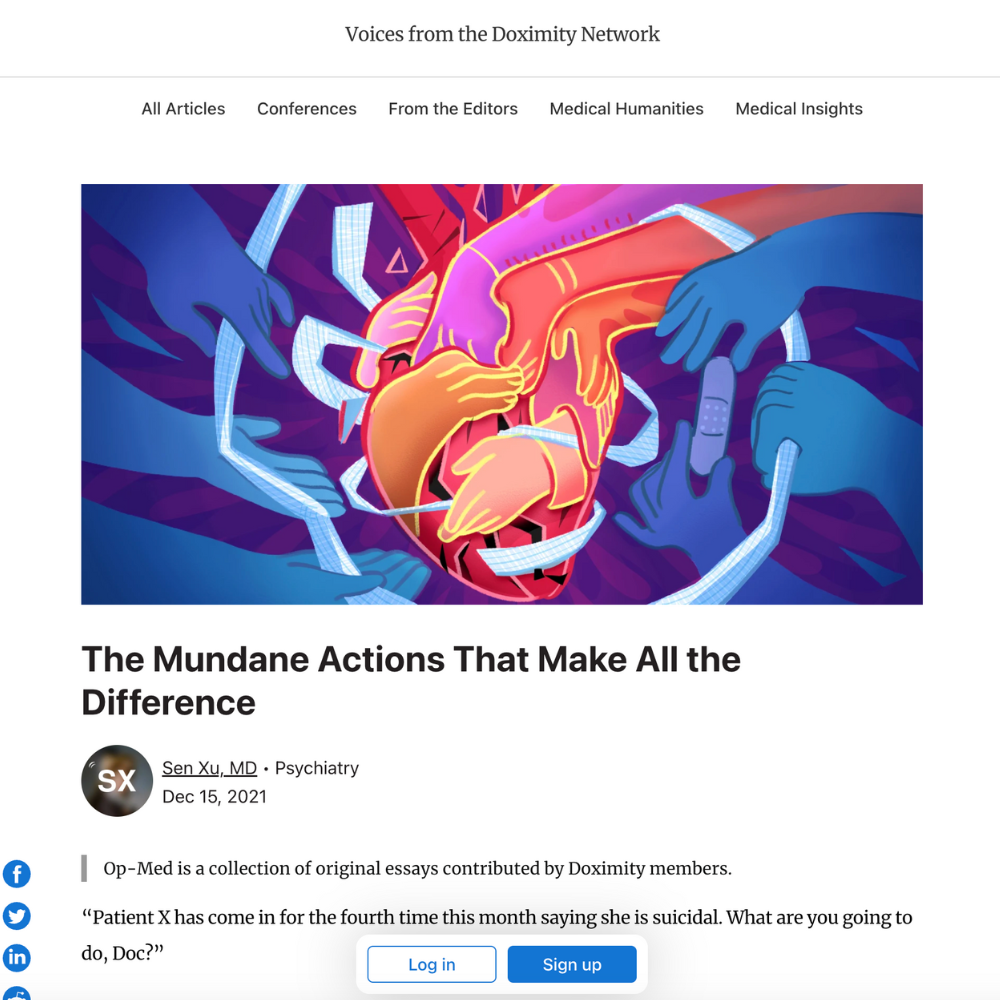Share the article on Reddit
Image resolution: width=1000 pixels, height=1000 pixels.
click(x=17, y=994)
